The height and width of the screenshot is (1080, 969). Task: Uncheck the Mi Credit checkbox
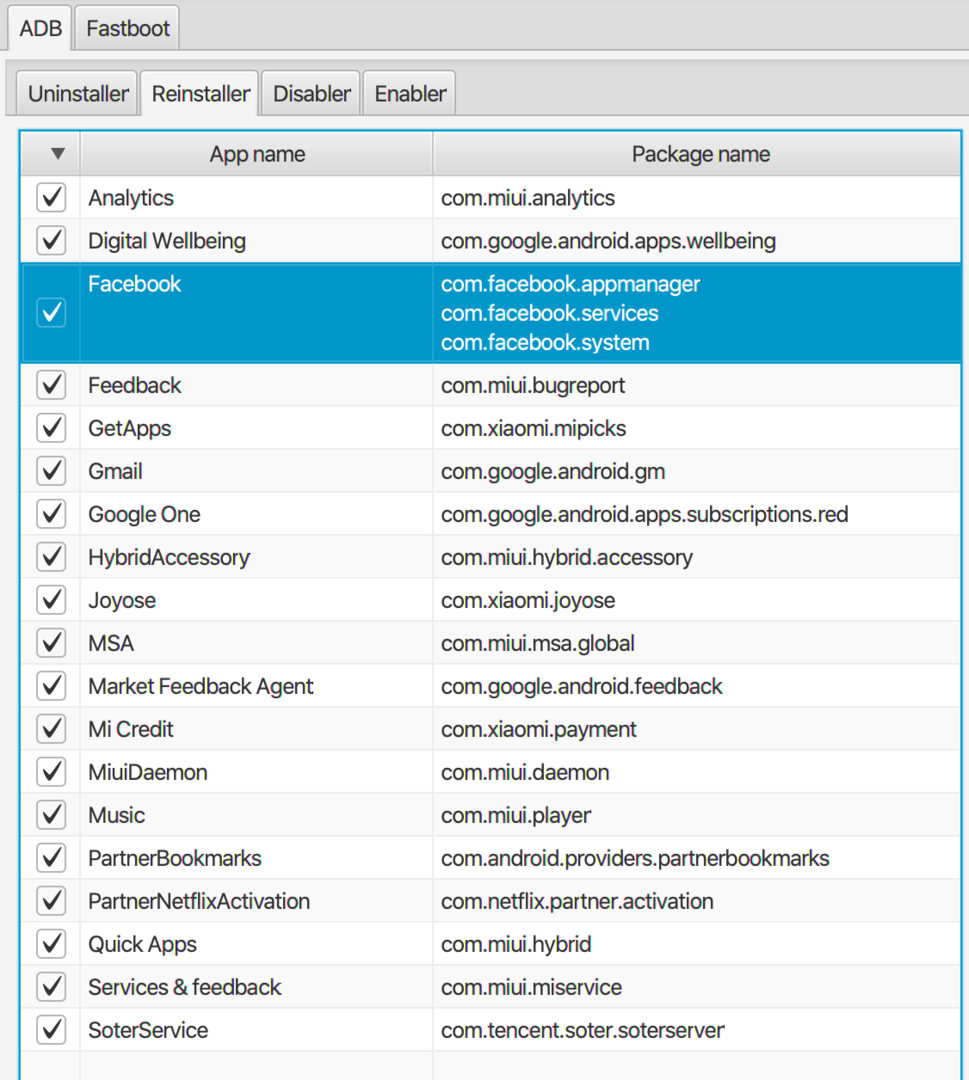(51, 729)
